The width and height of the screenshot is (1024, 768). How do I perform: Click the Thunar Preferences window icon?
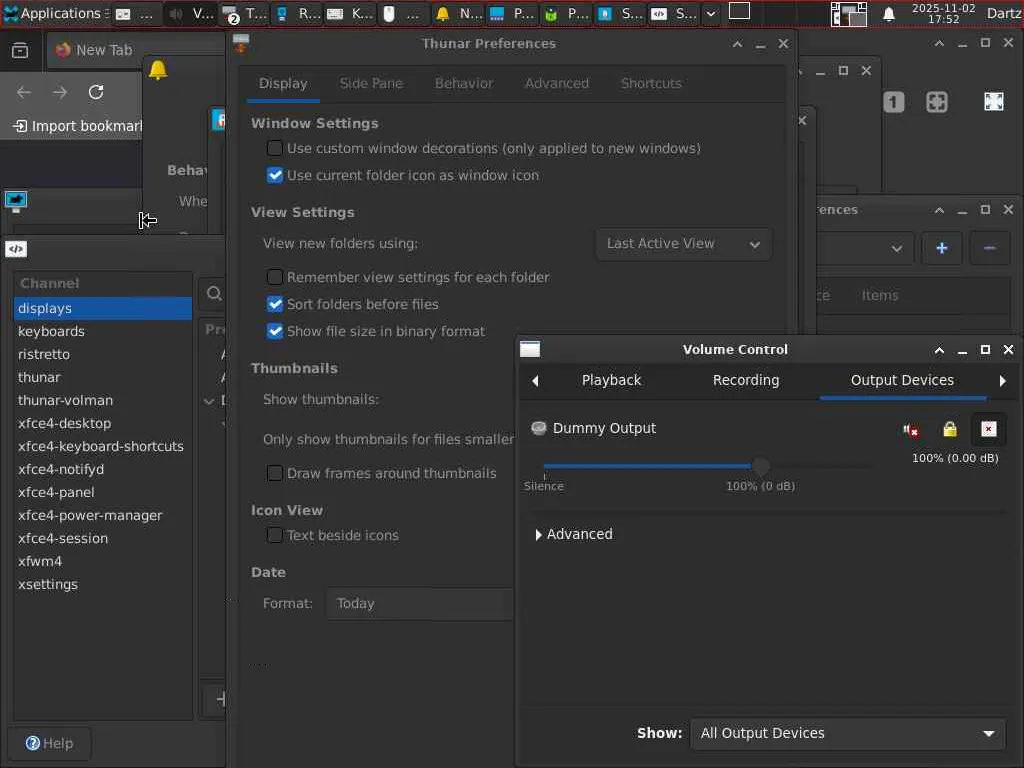241,44
